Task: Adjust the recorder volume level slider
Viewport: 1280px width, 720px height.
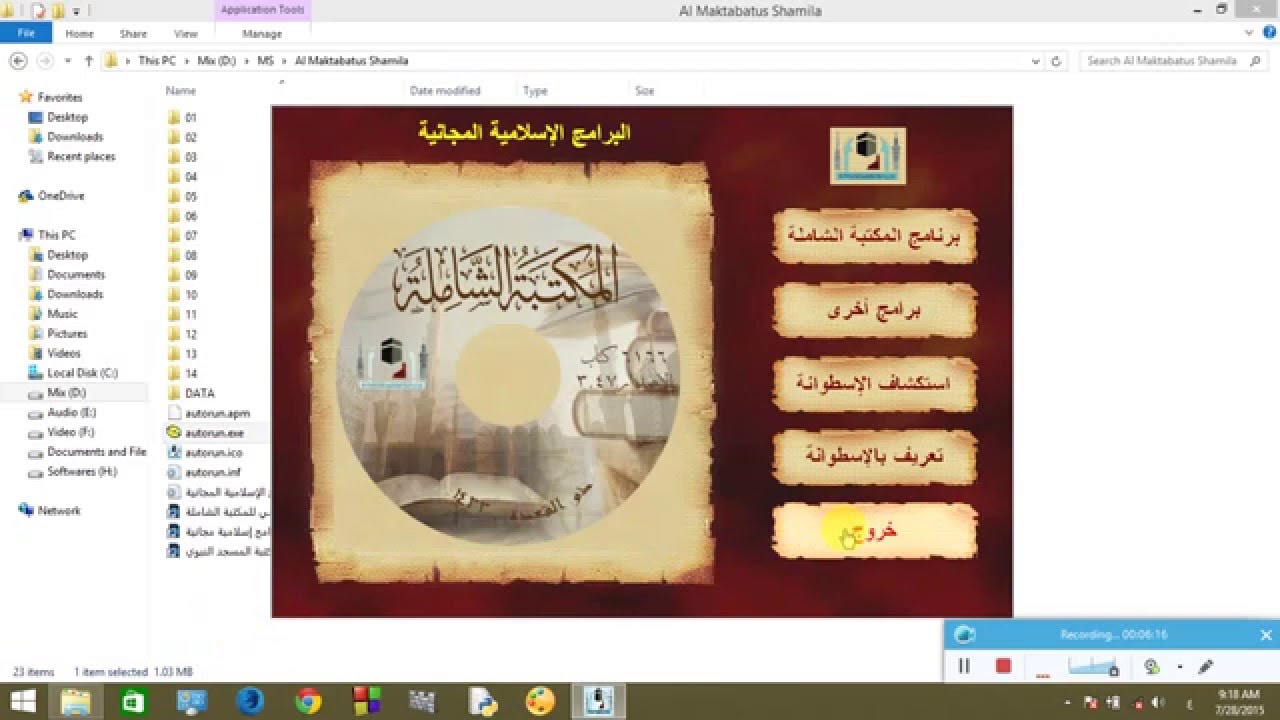Action: 1092,666
